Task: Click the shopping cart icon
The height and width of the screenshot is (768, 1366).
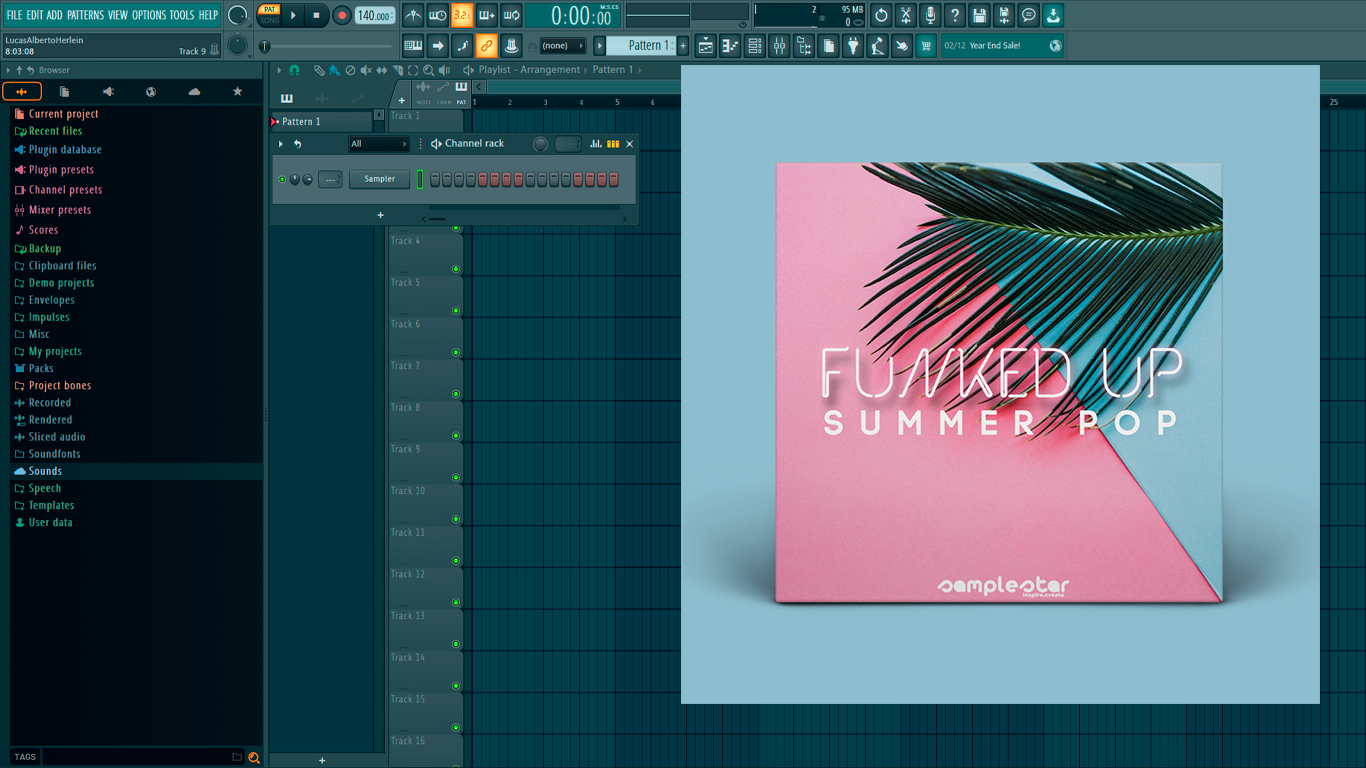Action: 926,45
